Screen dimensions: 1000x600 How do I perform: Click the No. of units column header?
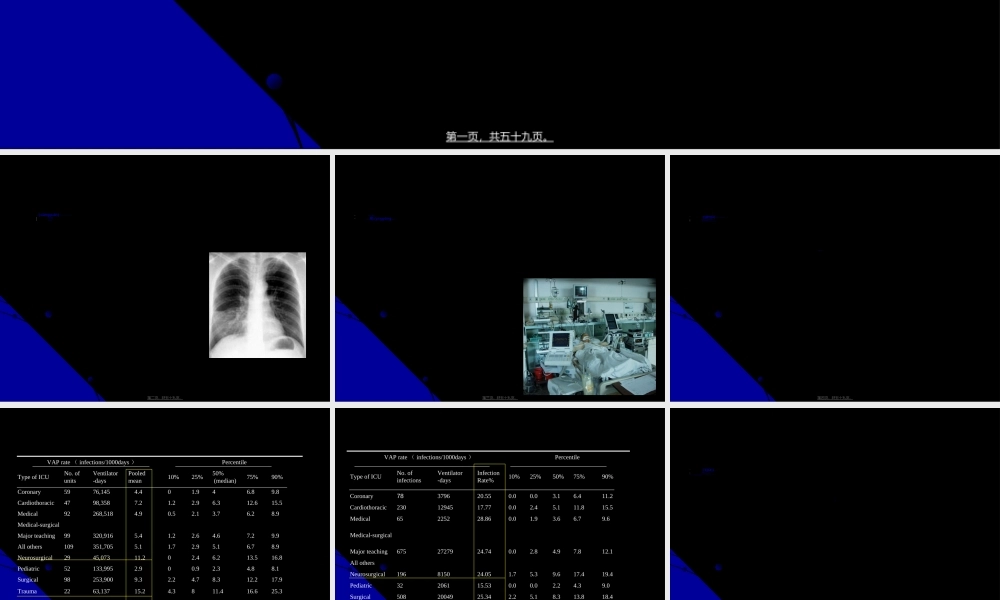click(x=71, y=477)
